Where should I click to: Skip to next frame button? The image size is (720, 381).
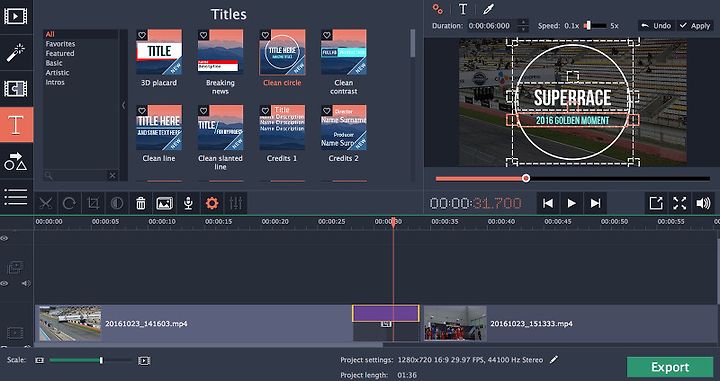(596, 203)
